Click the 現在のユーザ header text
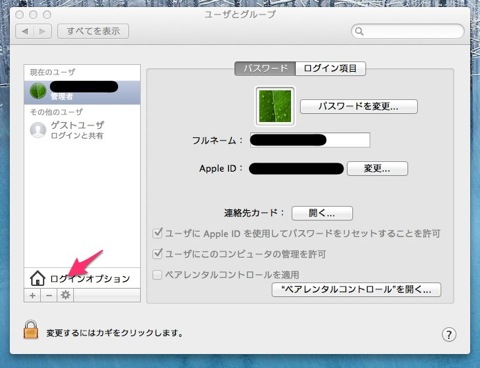Screen dimensions: 480x368 coord(53,72)
